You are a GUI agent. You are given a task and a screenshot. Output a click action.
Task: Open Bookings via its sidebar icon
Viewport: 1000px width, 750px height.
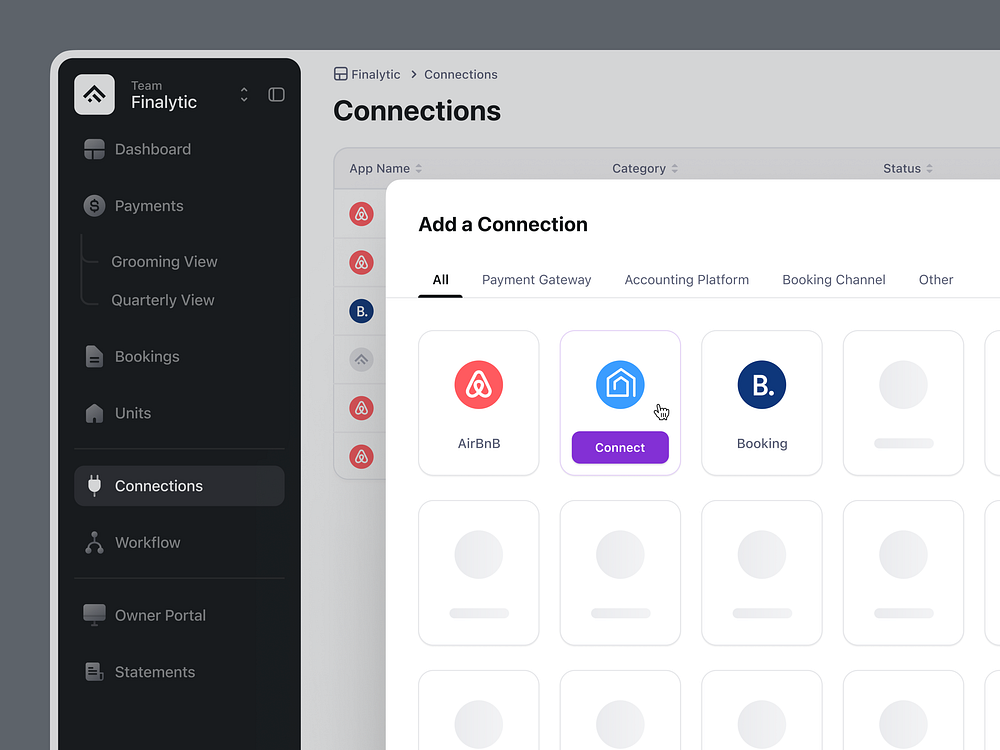click(94, 356)
